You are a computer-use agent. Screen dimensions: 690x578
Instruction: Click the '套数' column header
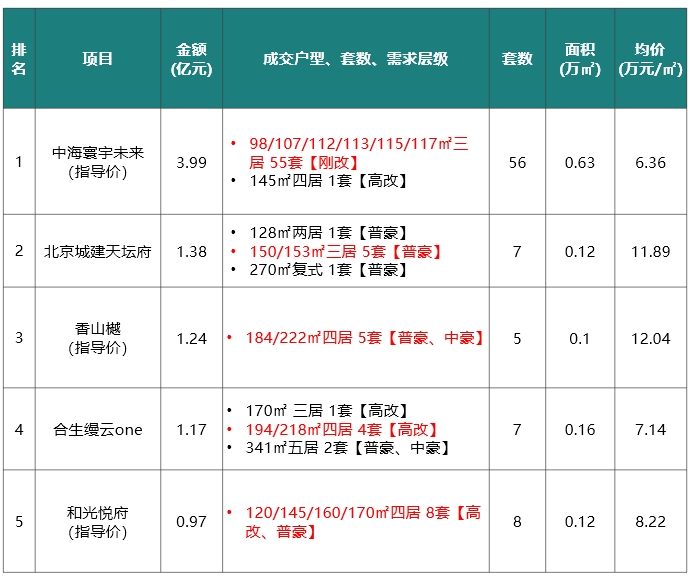coord(517,59)
